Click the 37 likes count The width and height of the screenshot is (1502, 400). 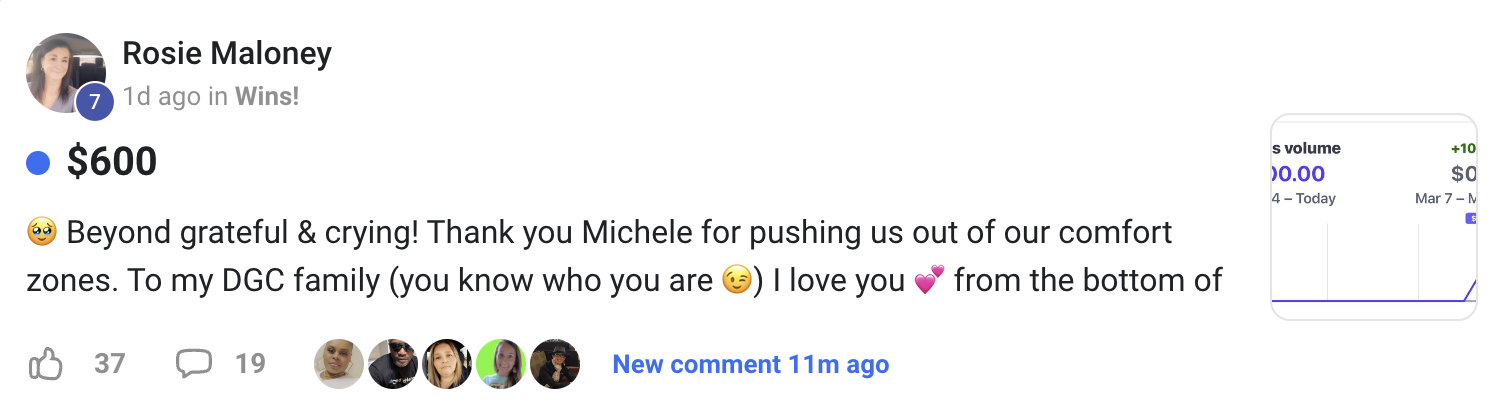click(x=109, y=364)
